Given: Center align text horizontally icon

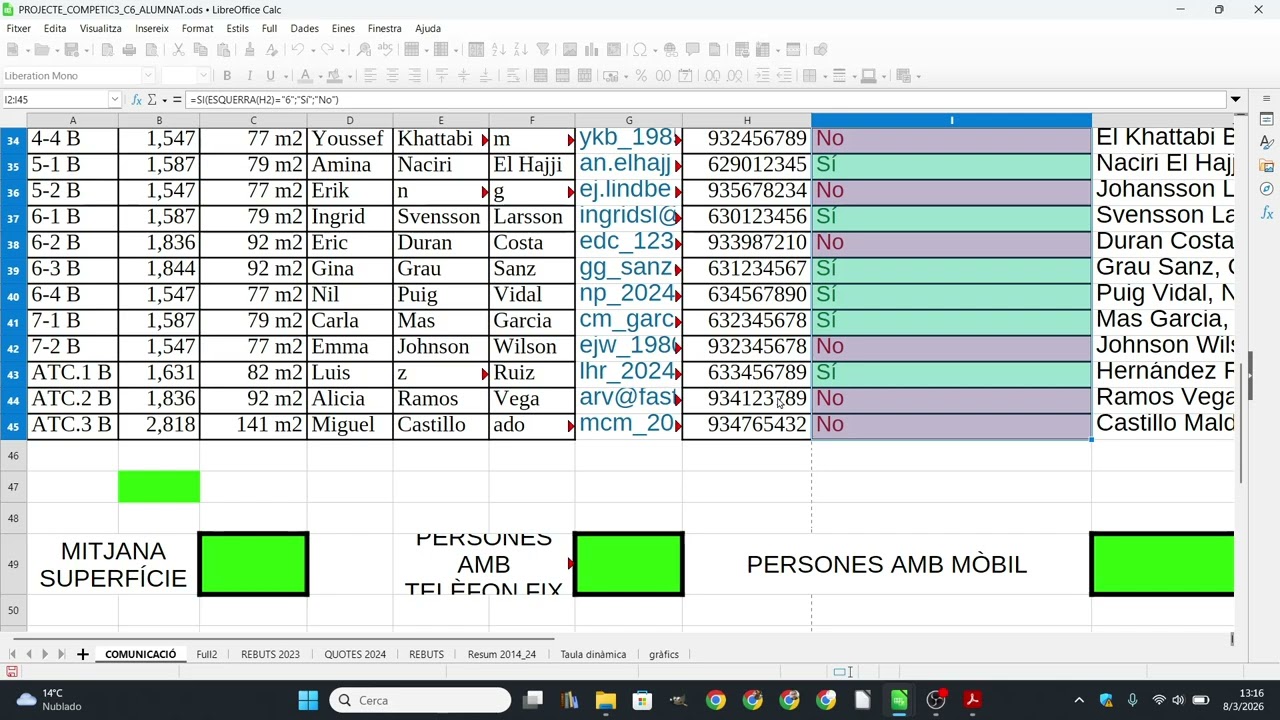Looking at the screenshot, I should click(x=393, y=75).
